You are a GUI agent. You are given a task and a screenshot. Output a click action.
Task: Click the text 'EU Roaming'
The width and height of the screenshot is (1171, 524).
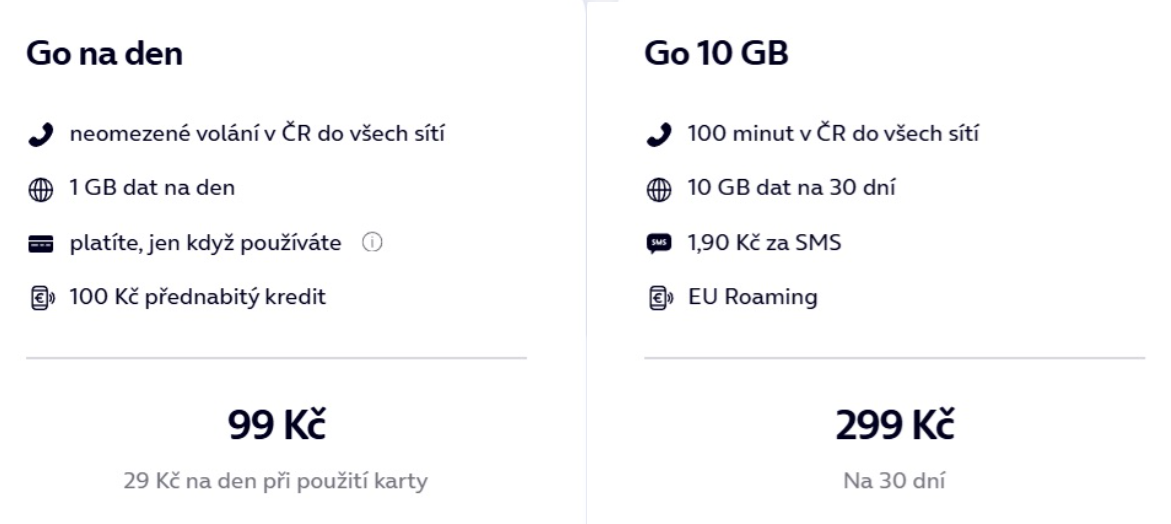coord(753,297)
